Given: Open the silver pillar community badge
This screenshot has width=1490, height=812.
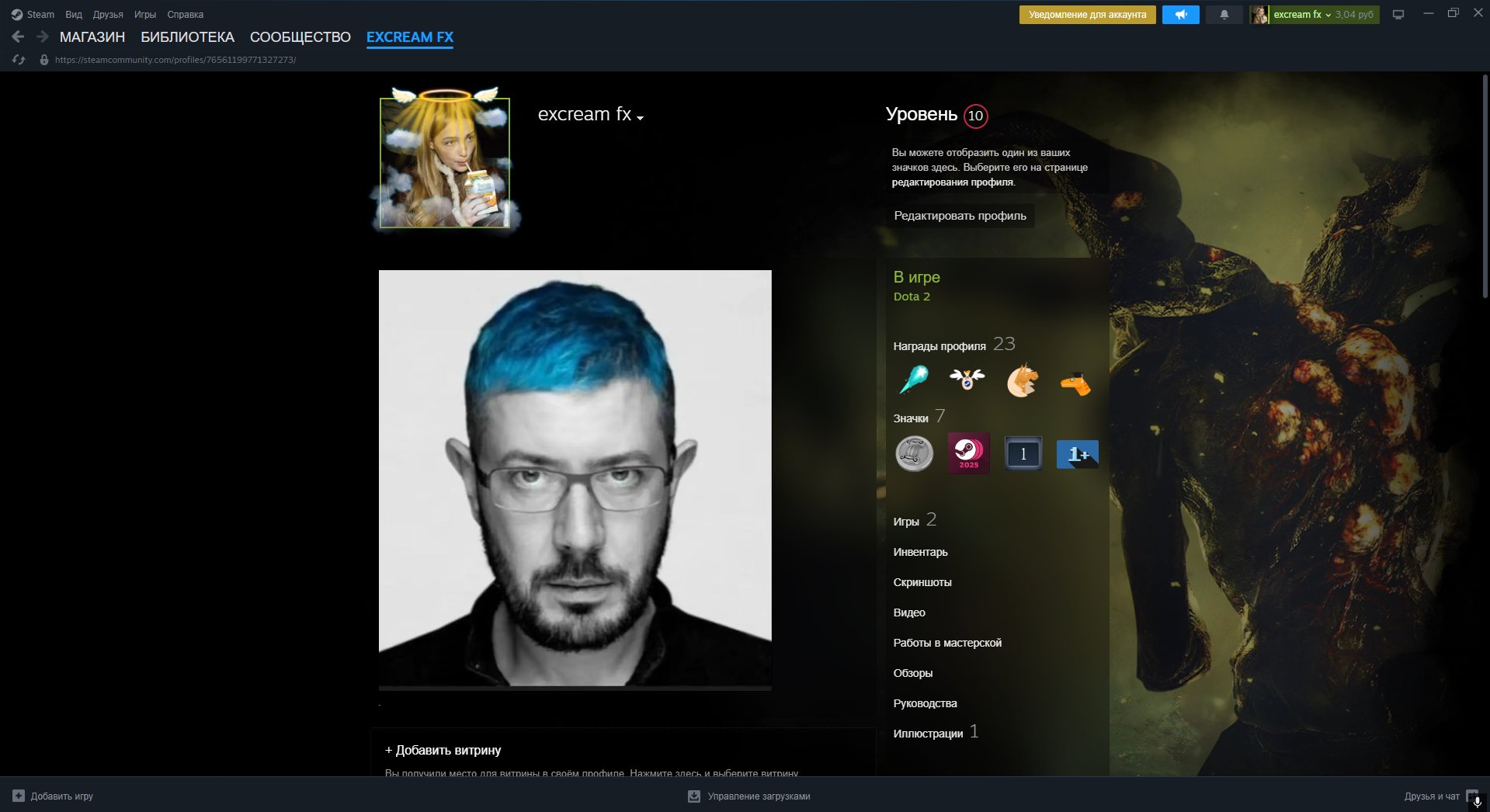Looking at the screenshot, I should pos(915,453).
